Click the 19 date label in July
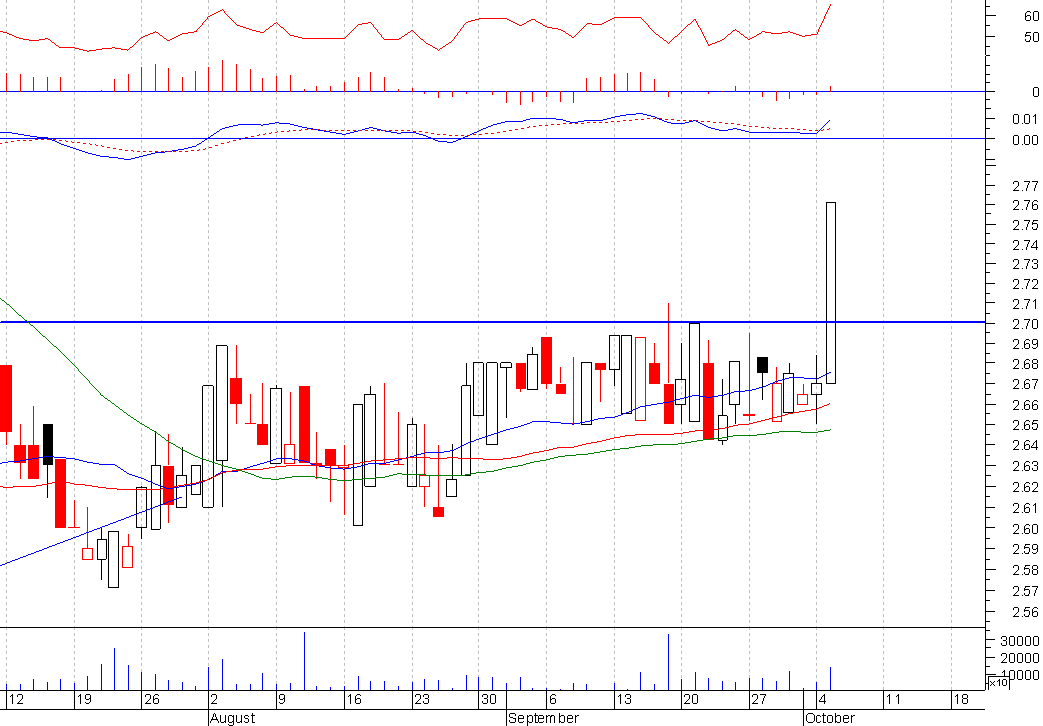The image size is (1043, 726). tap(83, 699)
